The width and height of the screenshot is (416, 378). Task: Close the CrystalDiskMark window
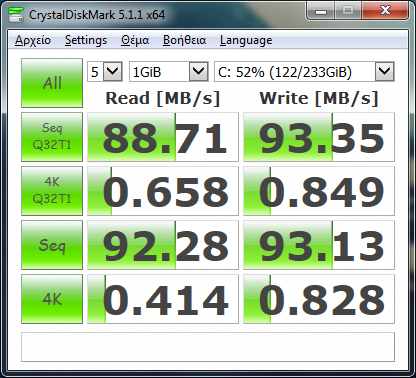385,11
